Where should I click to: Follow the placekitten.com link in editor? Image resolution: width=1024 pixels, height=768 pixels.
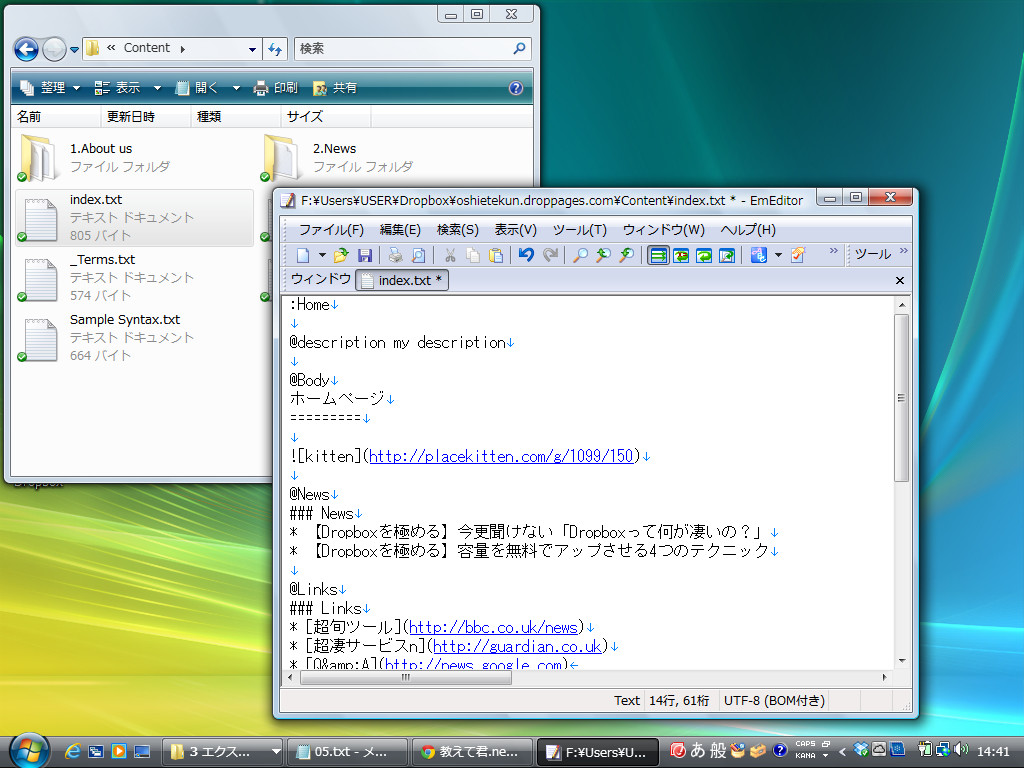502,456
